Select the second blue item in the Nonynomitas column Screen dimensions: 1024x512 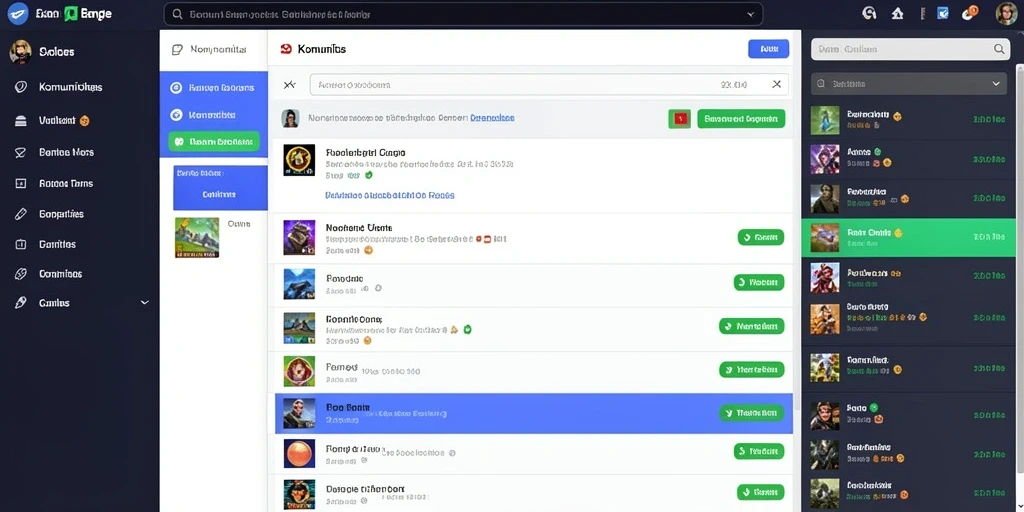tap(214, 115)
